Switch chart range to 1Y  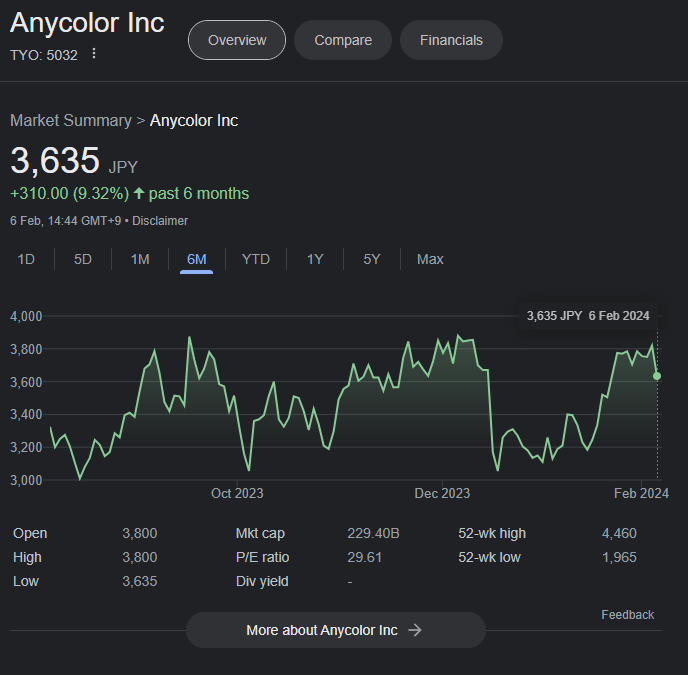click(x=315, y=259)
